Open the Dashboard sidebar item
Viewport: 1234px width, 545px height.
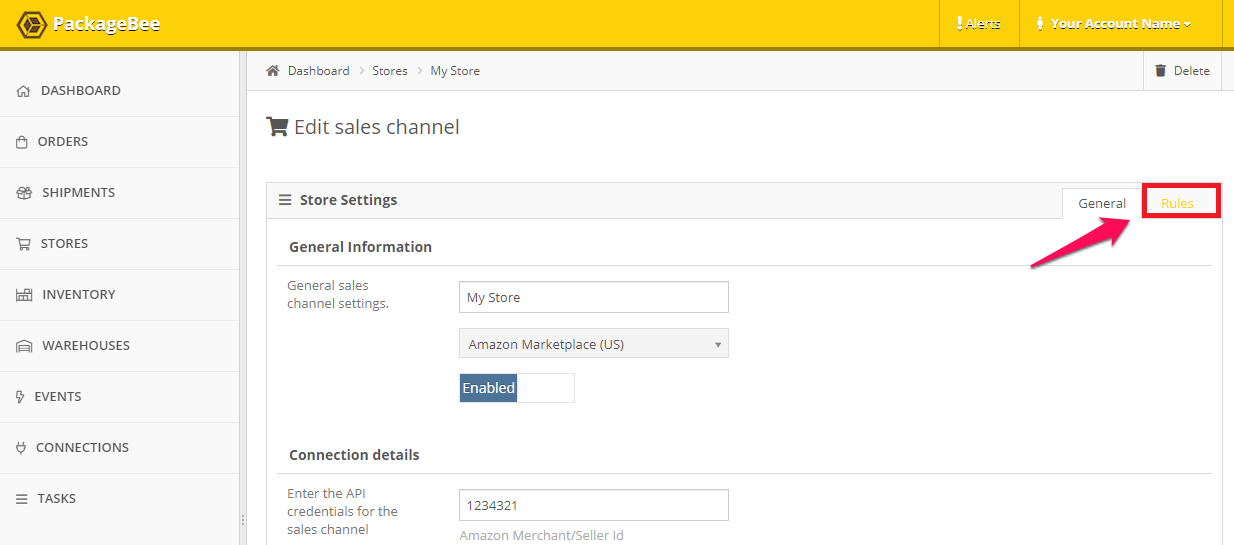[120, 91]
